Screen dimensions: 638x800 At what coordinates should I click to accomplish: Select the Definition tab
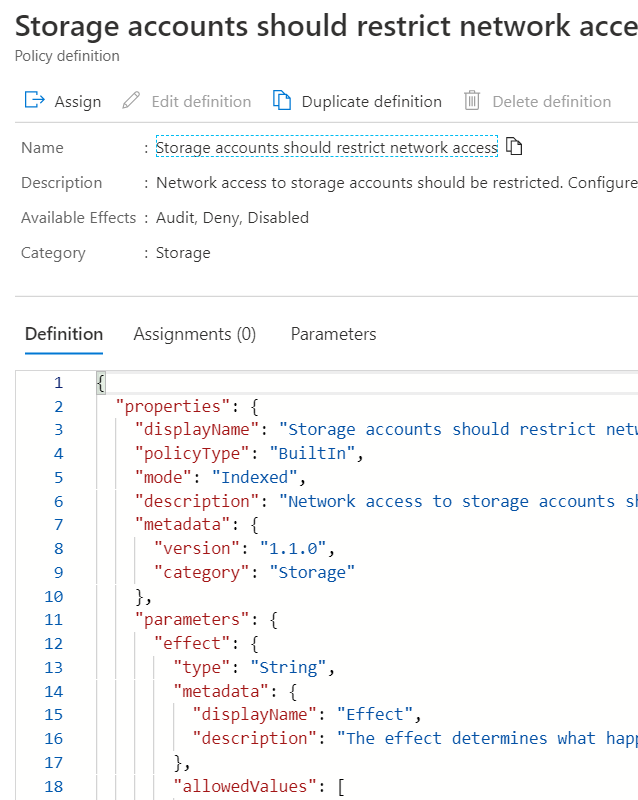[63, 333]
